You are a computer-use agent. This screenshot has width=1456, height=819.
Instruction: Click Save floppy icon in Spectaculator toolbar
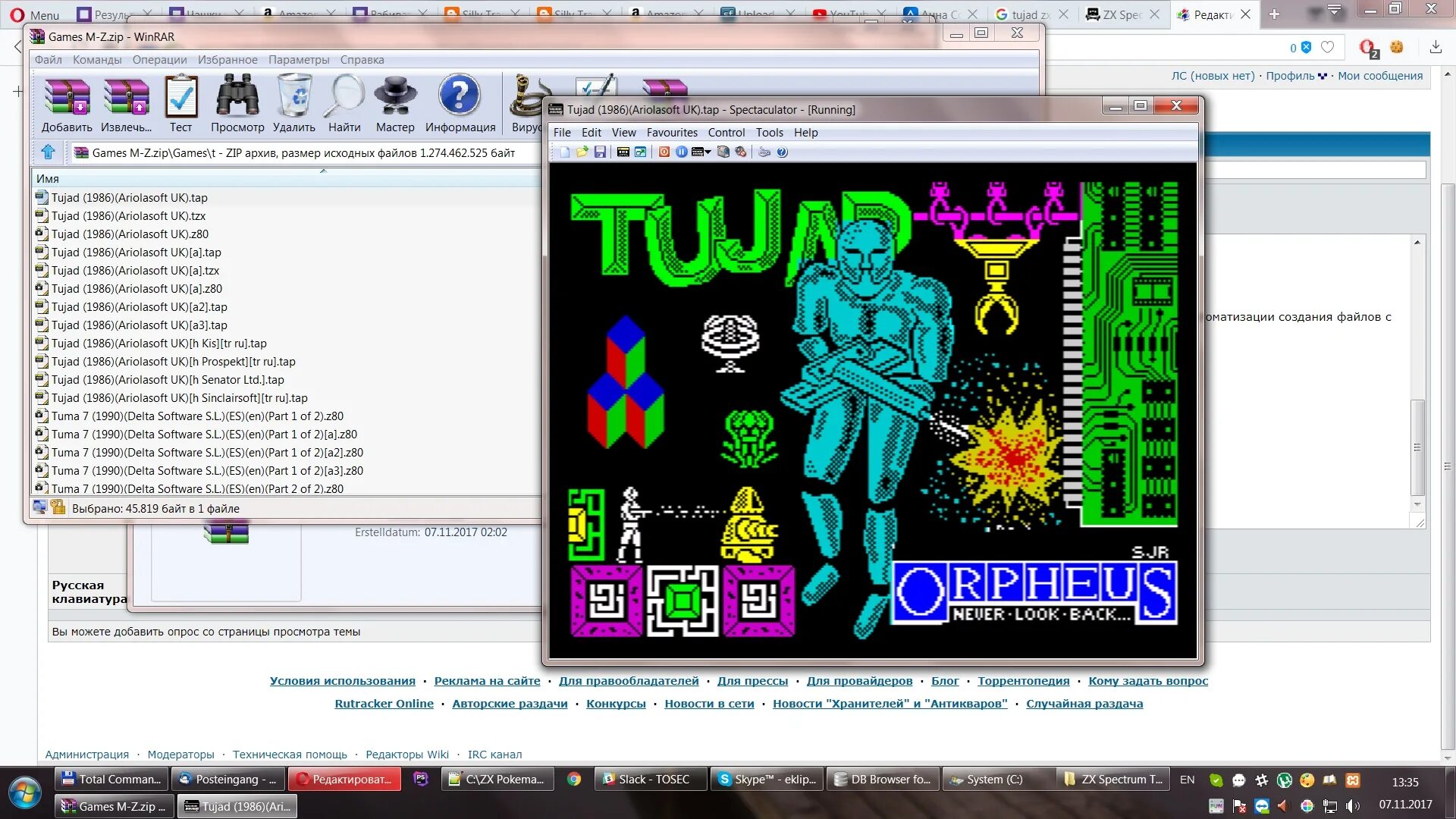(600, 152)
